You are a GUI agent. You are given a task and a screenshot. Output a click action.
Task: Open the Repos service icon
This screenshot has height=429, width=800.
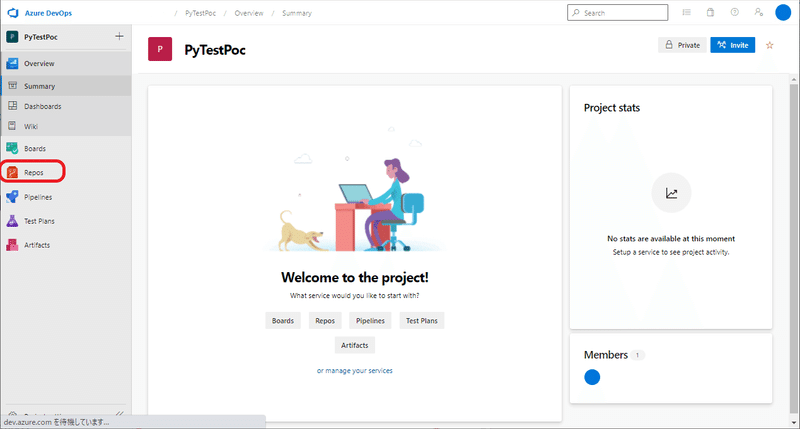12,172
